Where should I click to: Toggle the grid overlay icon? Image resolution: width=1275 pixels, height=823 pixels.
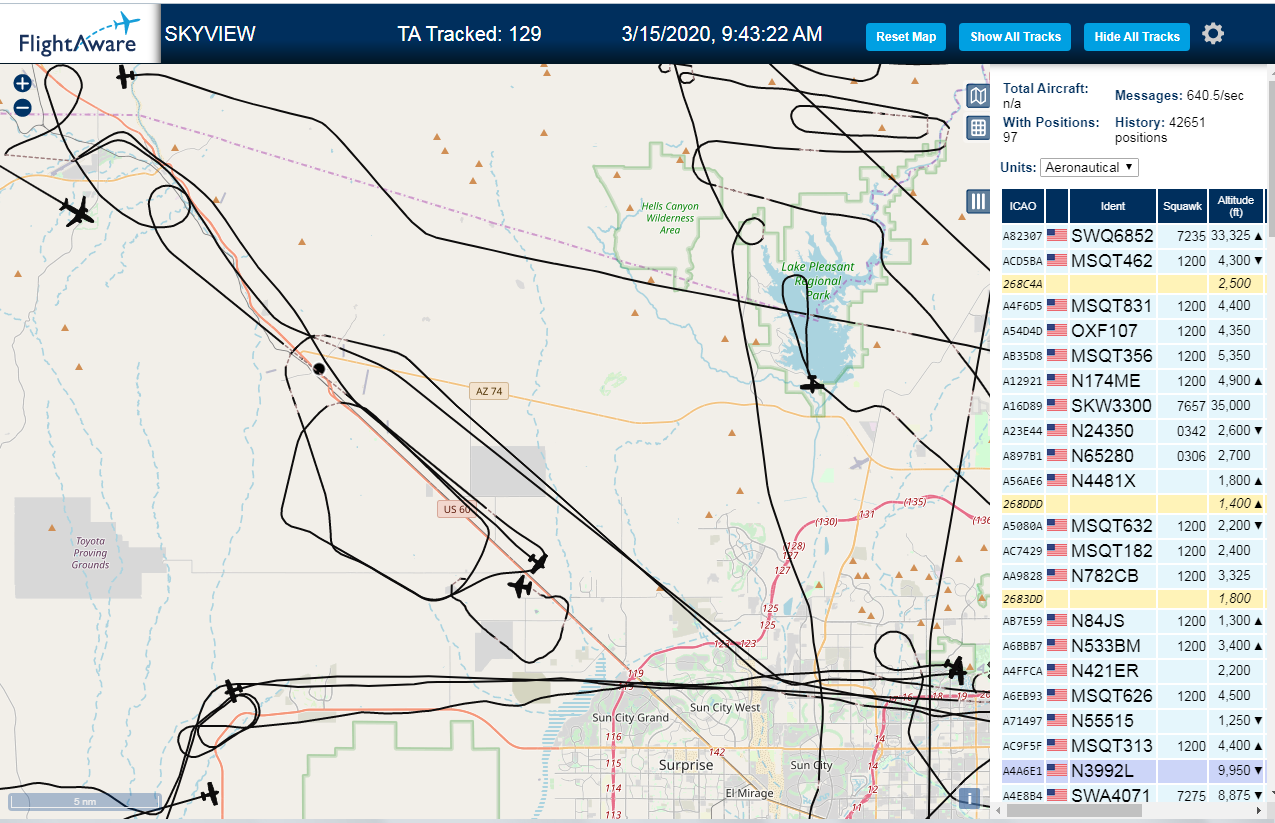978,128
